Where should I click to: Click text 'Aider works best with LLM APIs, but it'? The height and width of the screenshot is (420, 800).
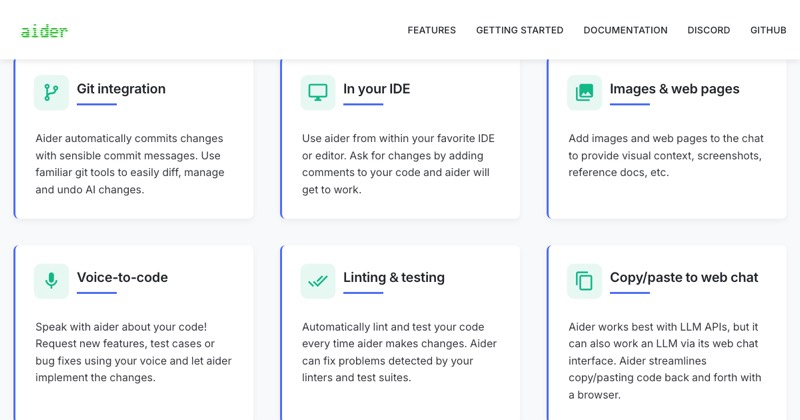pos(663,327)
